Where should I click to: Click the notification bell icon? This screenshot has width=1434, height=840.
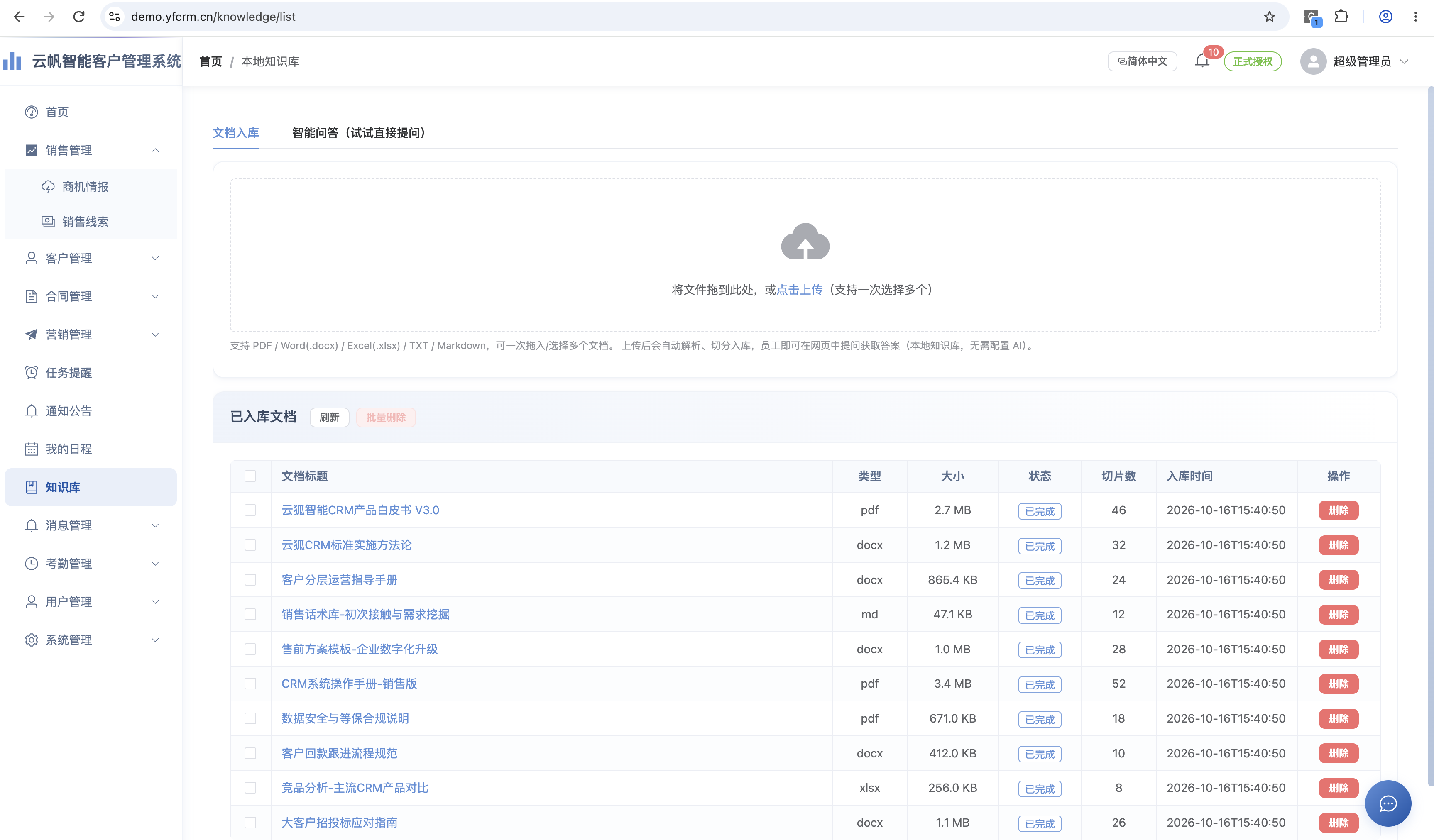pyautogui.click(x=1202, y=61)
